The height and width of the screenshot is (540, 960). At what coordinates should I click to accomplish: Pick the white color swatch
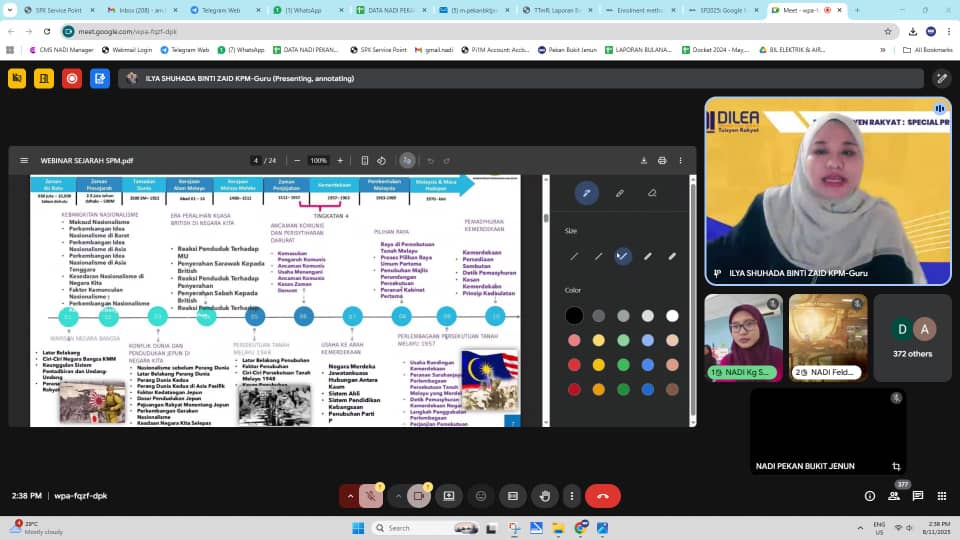pos(672,316)
